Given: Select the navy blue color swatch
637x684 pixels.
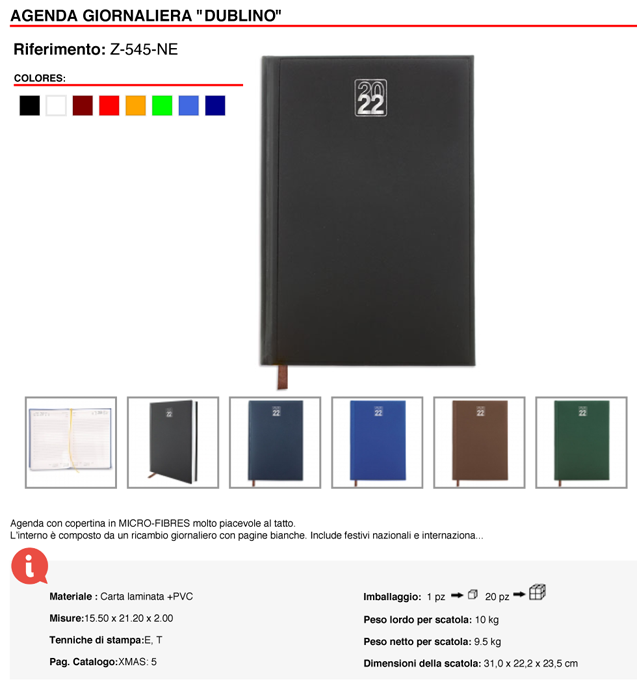Looking at the screenshot, I should click(x=215, y=106).
